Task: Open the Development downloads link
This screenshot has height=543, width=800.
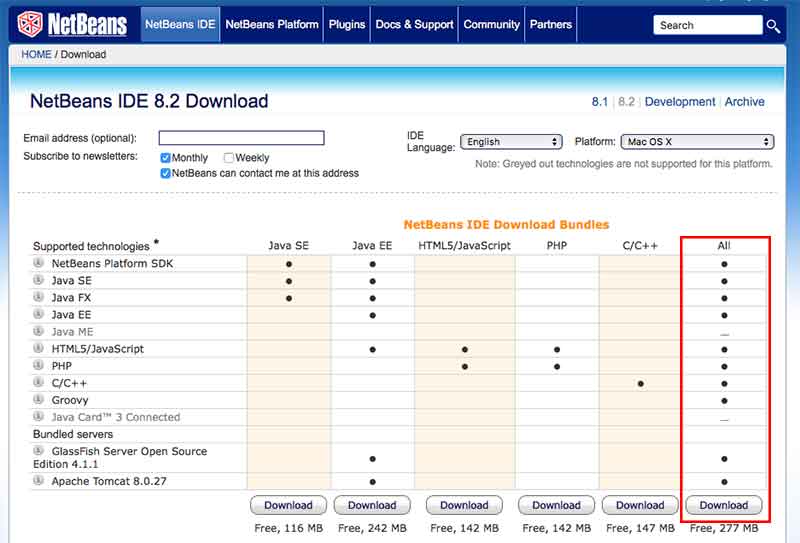Action: click(x=680, y=102)
